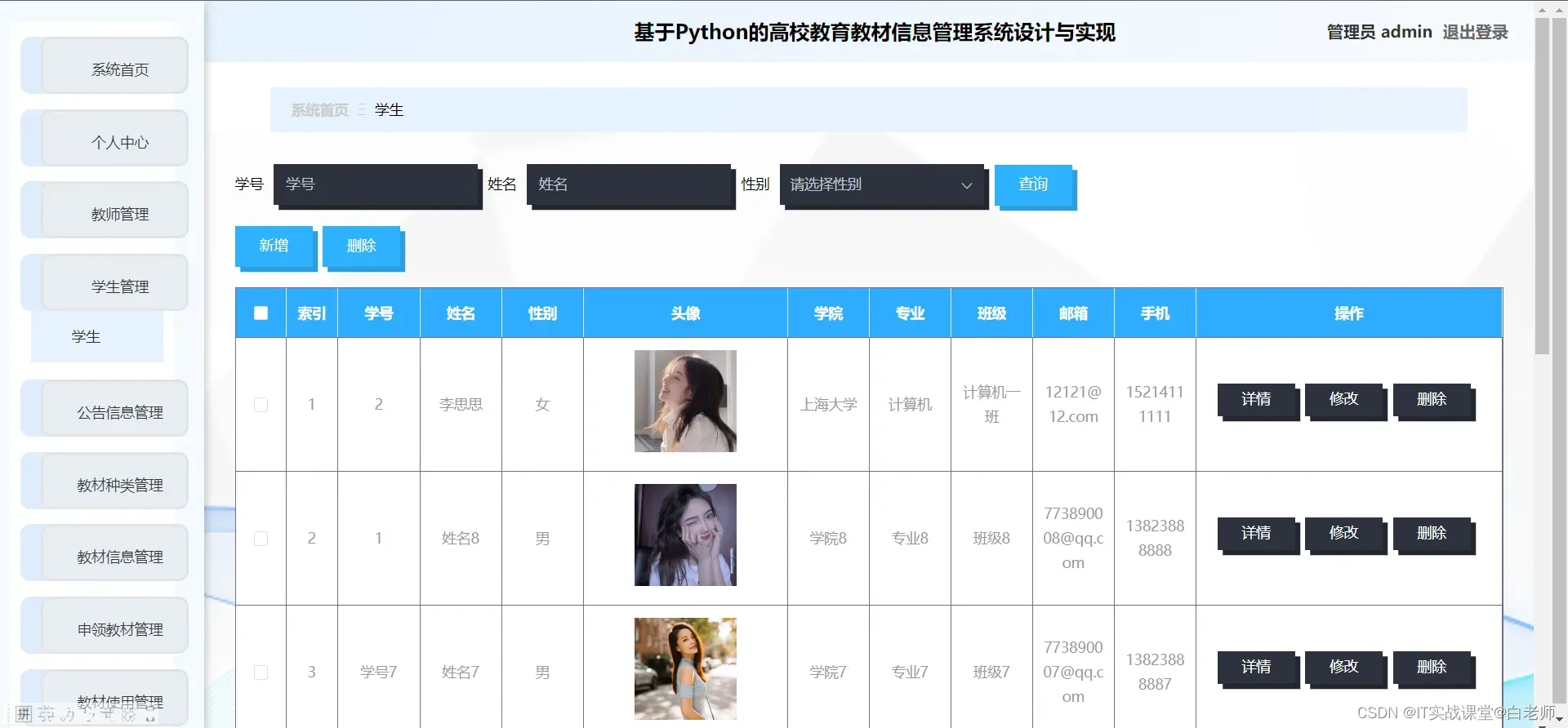1568x728 pixels.
Task: Click 删除 for 李思思 row
Action: pyautogui.click(x=1432, y=399)
